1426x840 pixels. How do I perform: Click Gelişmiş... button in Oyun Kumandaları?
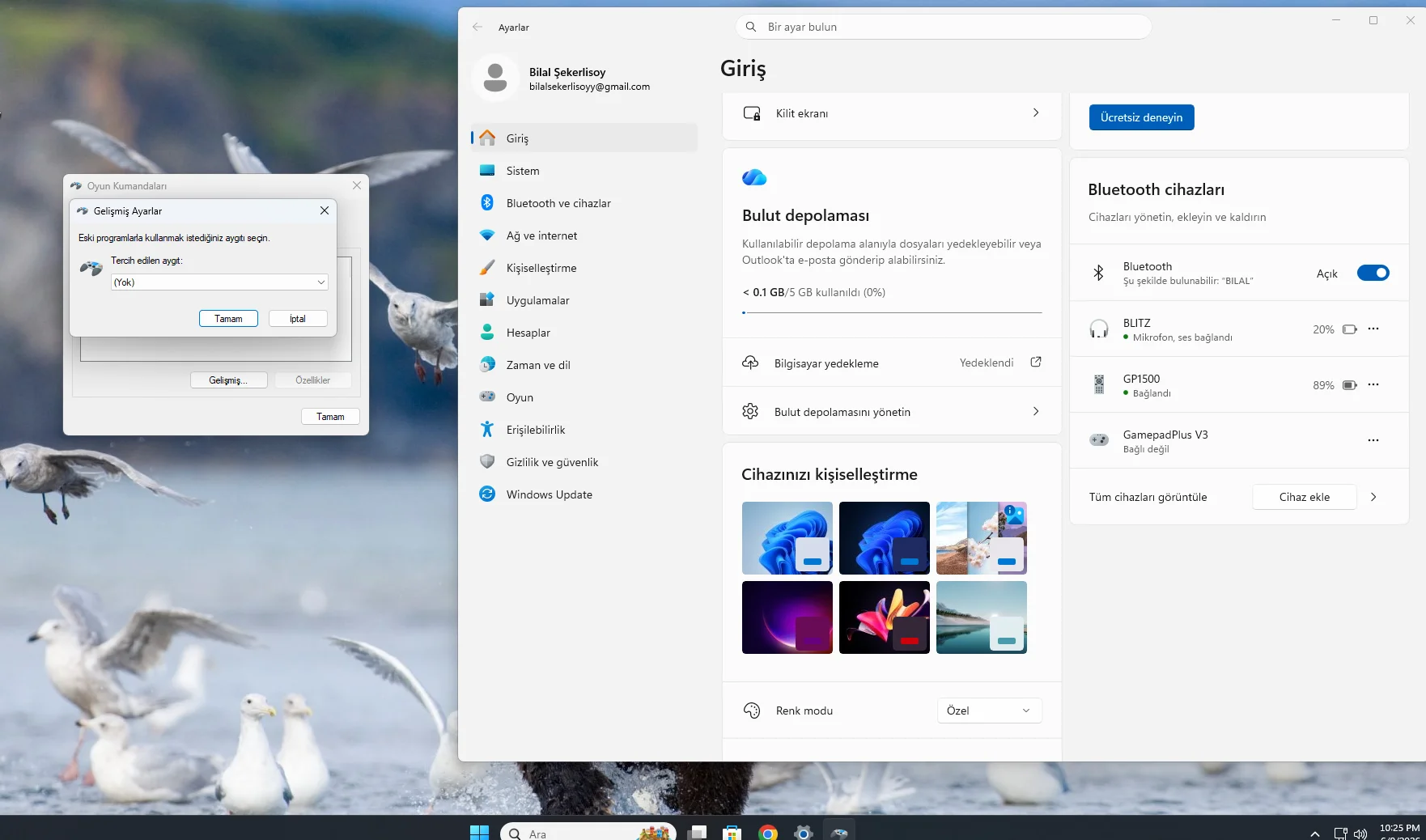229,380
